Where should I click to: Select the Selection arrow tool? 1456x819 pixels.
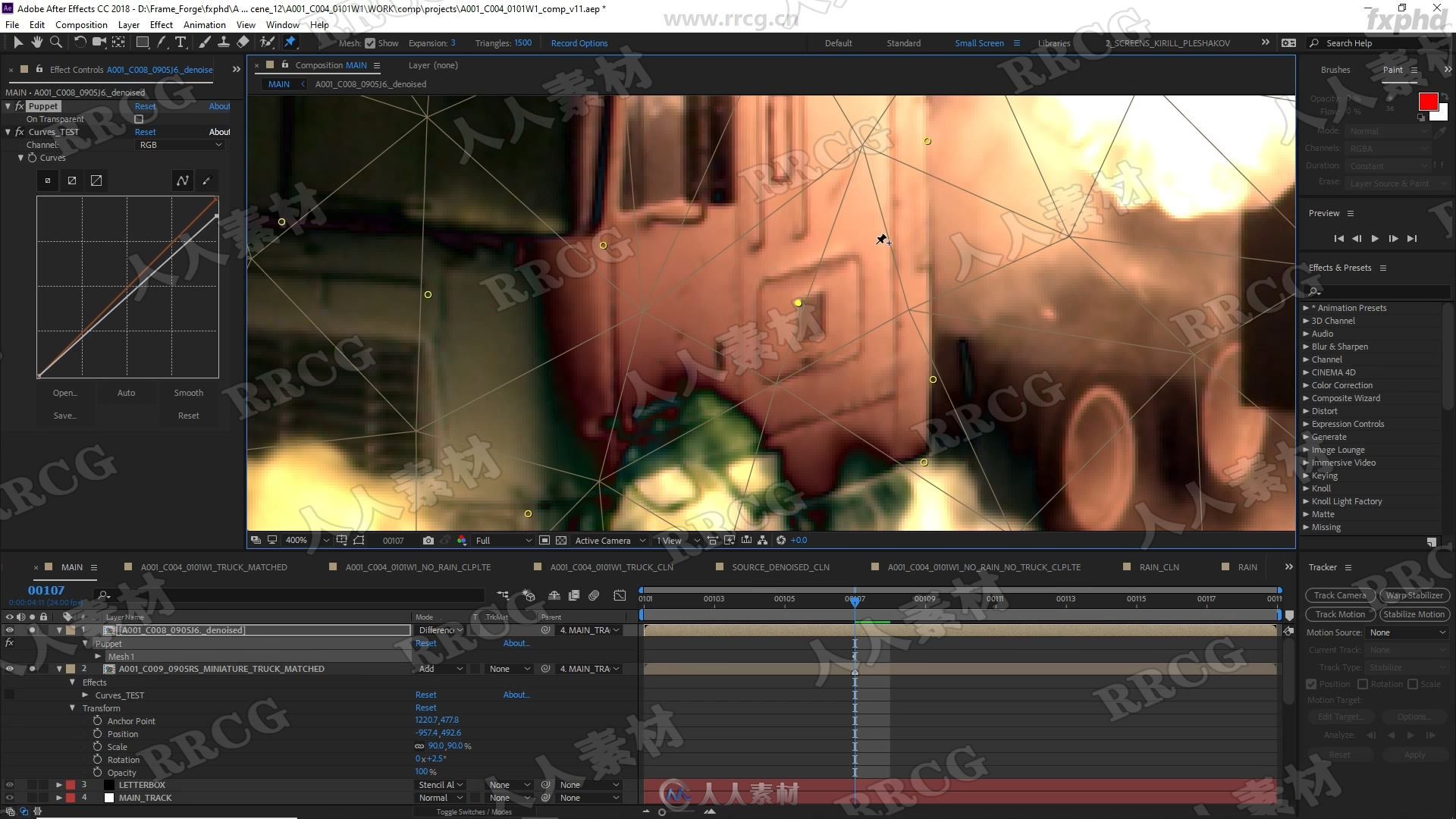tap(18, 42)
